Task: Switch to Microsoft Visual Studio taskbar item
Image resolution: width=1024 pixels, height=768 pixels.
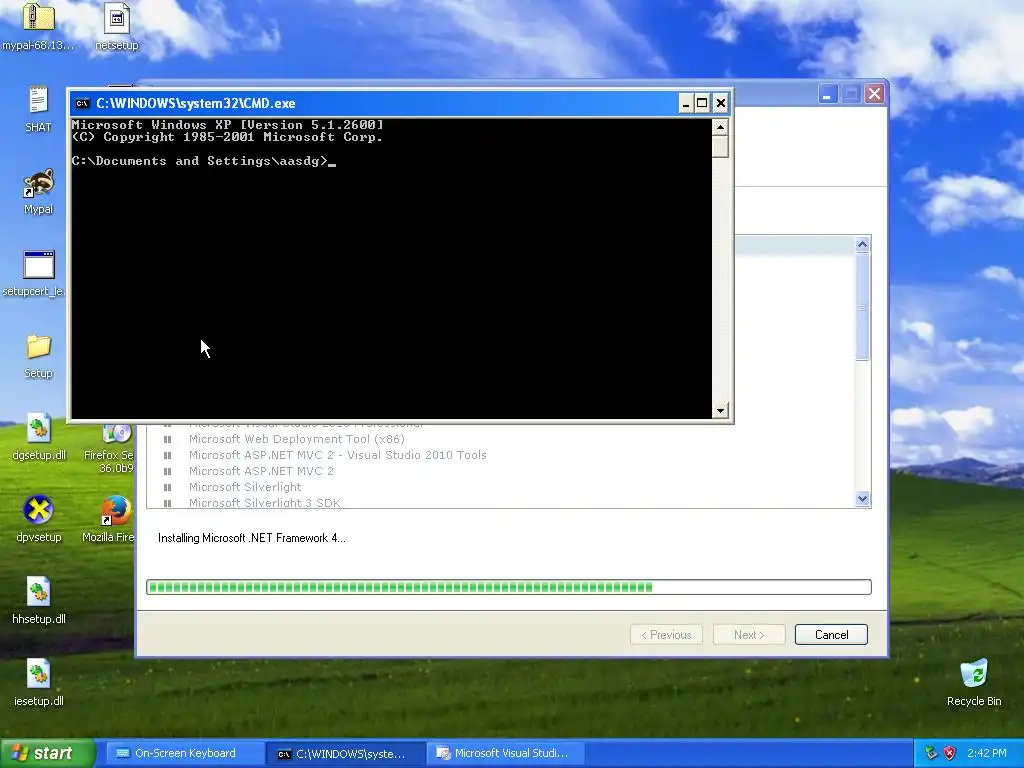Action: tap(505, 753)
